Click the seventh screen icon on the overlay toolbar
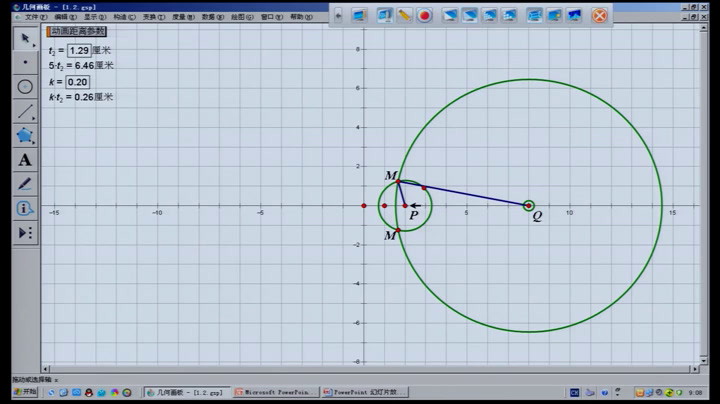This screenshot has width=720, height=404. [490, 16]
